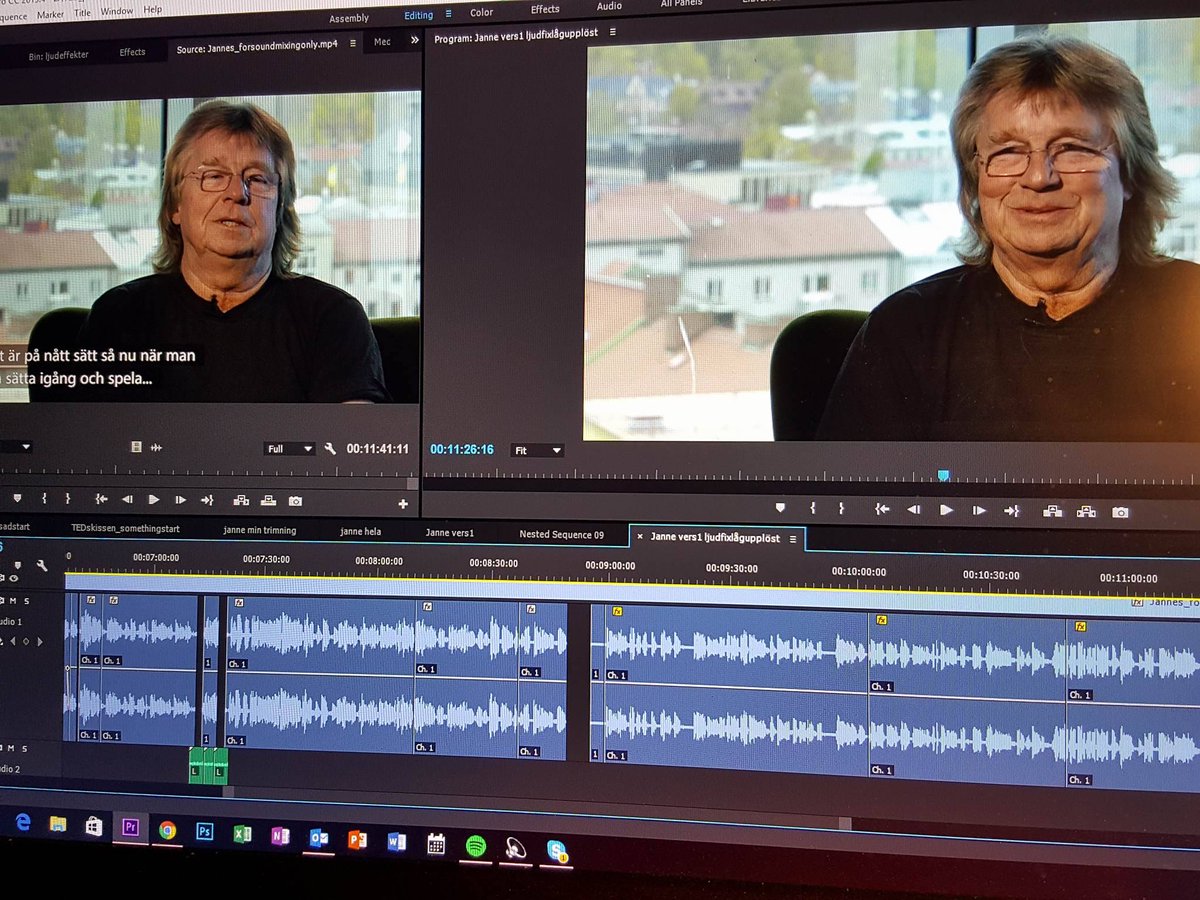Switch to Color workspace
The image size is (1200, 900).
[482, 12]
